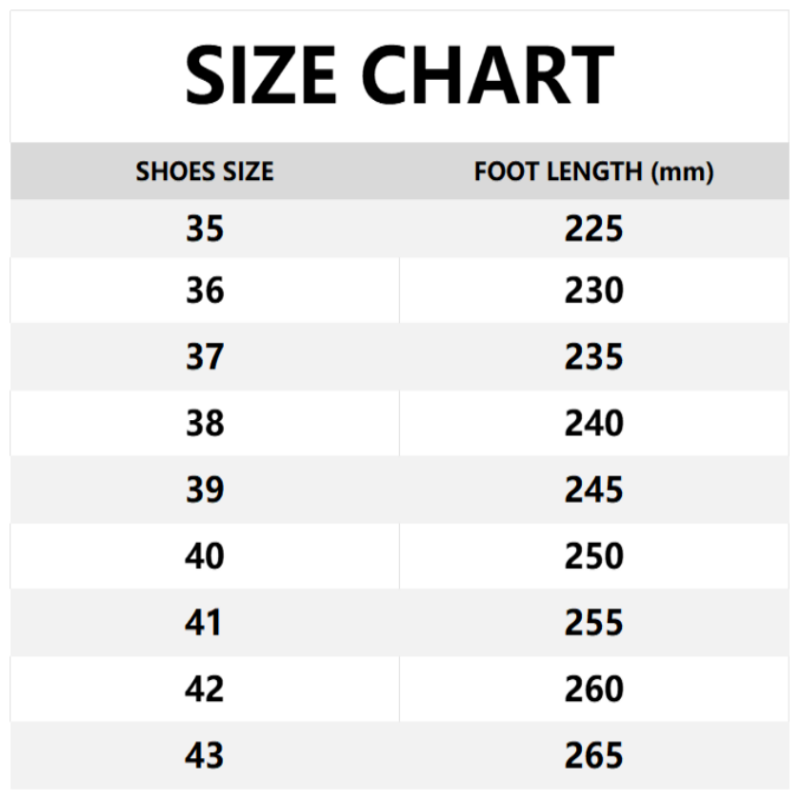Click shoe size 43 cell
The width and height of the screenshot is (800, 800).
(204, 755)
